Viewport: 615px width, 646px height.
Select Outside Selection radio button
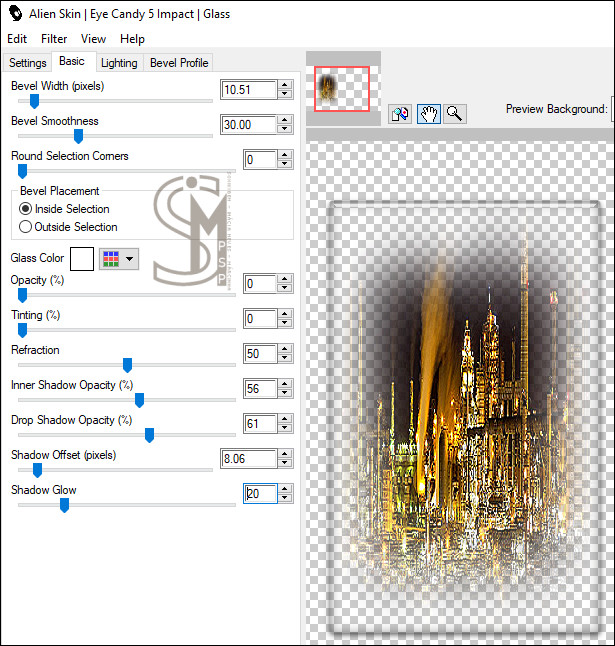[x=26, y=226]
